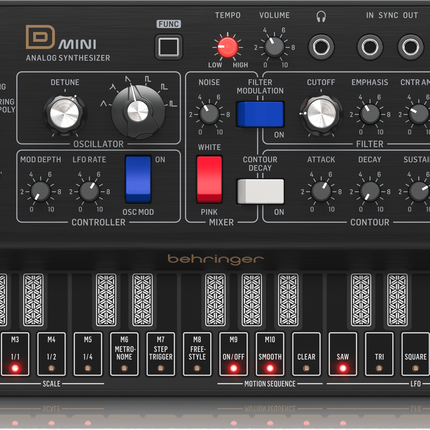Click the ANALOG SYNTHESIZER label
430x430 pixels.
pyautogui.click(x=68, y=58)
